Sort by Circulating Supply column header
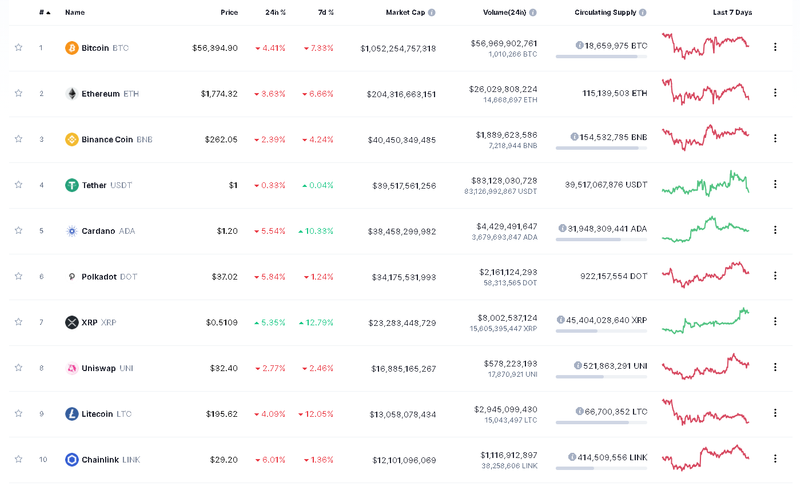 605,12
